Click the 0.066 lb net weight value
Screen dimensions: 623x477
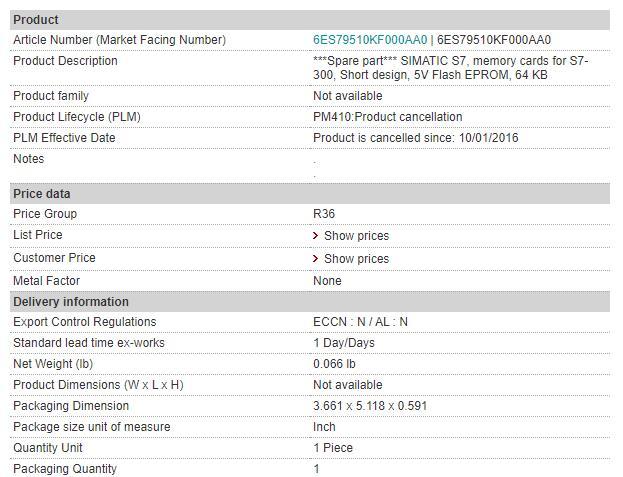(334, 364)
